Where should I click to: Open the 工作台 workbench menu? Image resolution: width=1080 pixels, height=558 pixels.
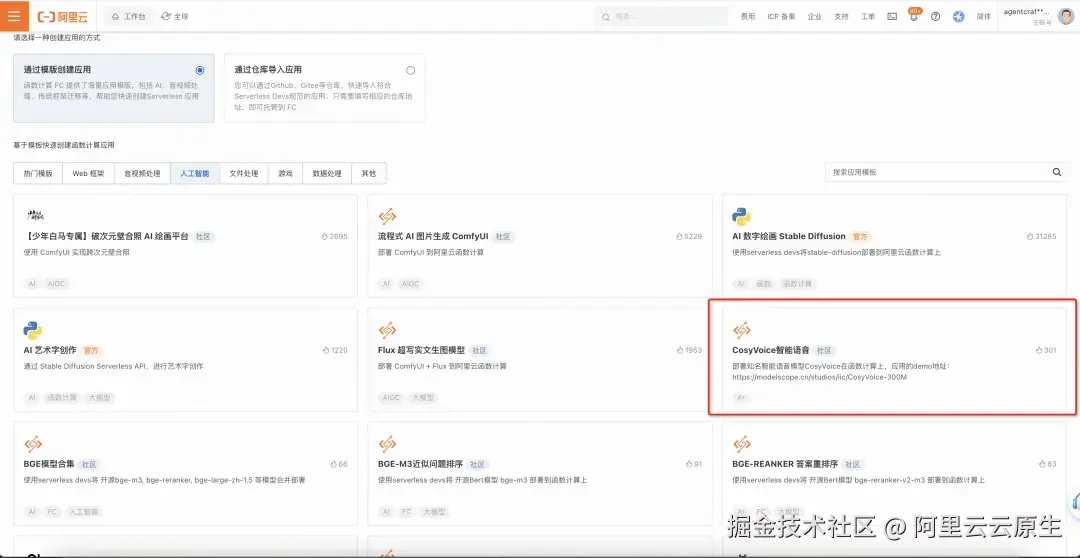click(x=129, y=17)
